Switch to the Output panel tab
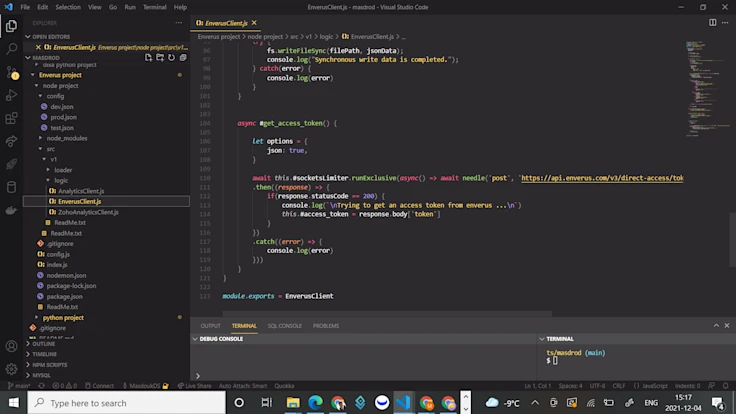 (x=210, y=325)
